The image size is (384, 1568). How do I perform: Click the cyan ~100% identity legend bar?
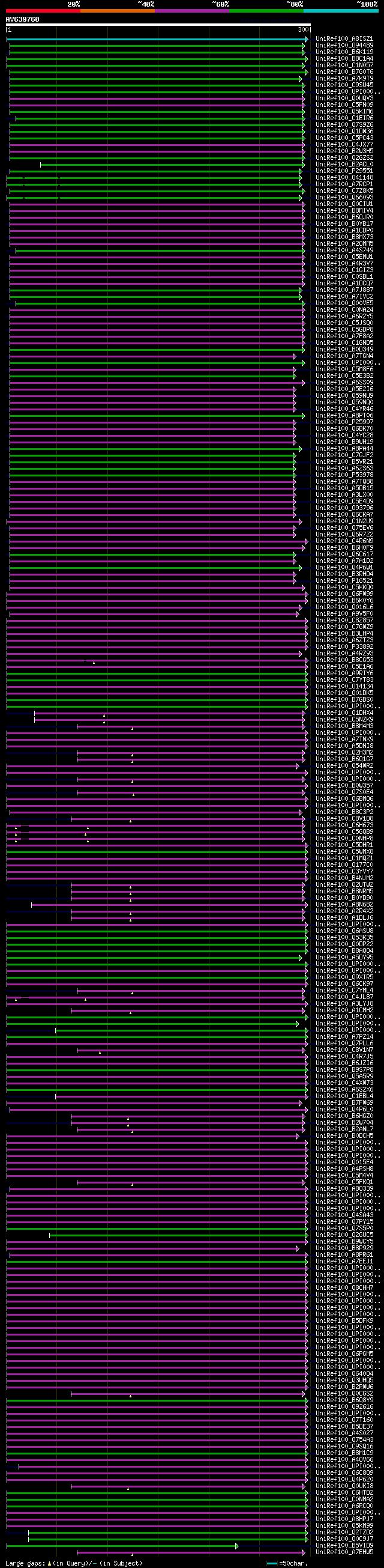[x=341, y=11]
